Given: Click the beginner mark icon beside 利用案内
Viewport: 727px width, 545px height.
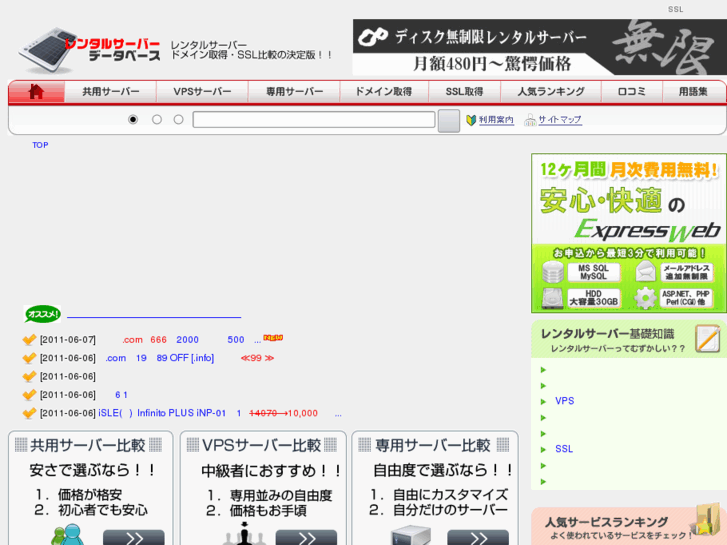Looking at the screenshot, I should click(x=471, y=120).
